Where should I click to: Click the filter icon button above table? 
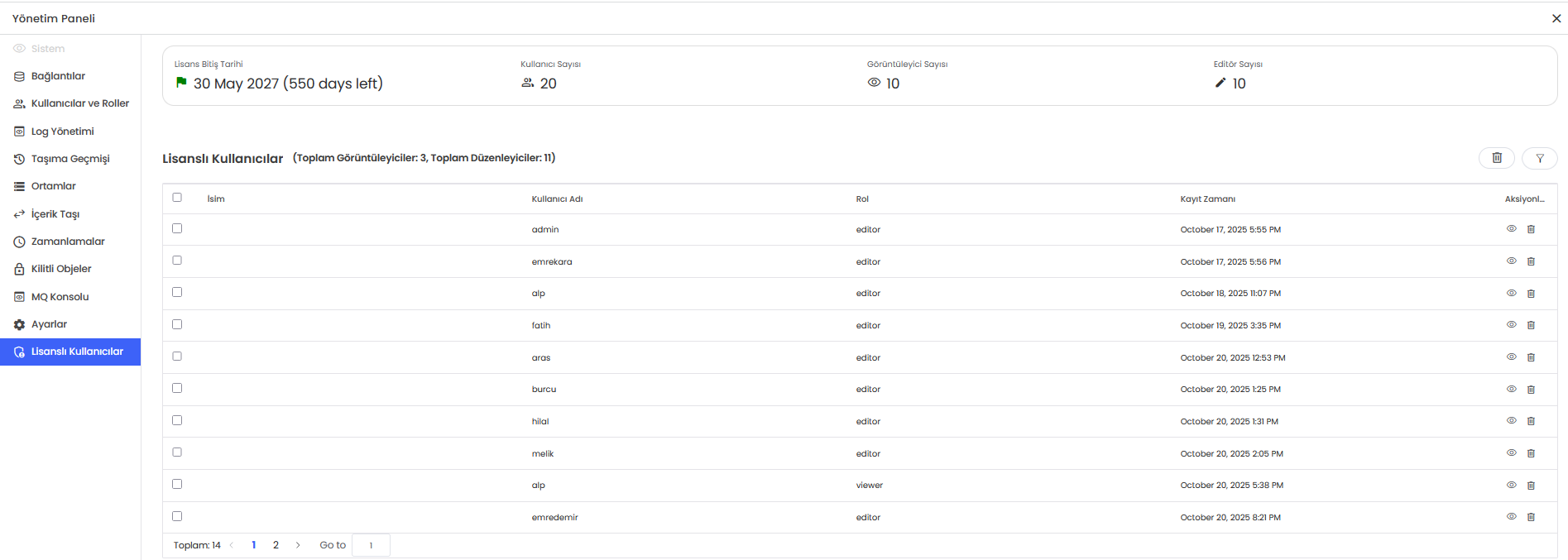tap(1539, 158)
